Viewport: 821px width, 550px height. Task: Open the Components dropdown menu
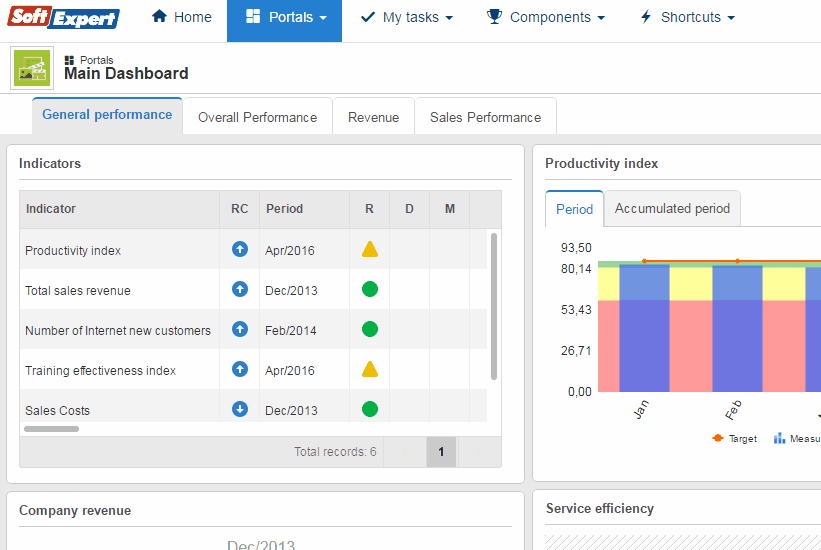click(x=545, y=18)
